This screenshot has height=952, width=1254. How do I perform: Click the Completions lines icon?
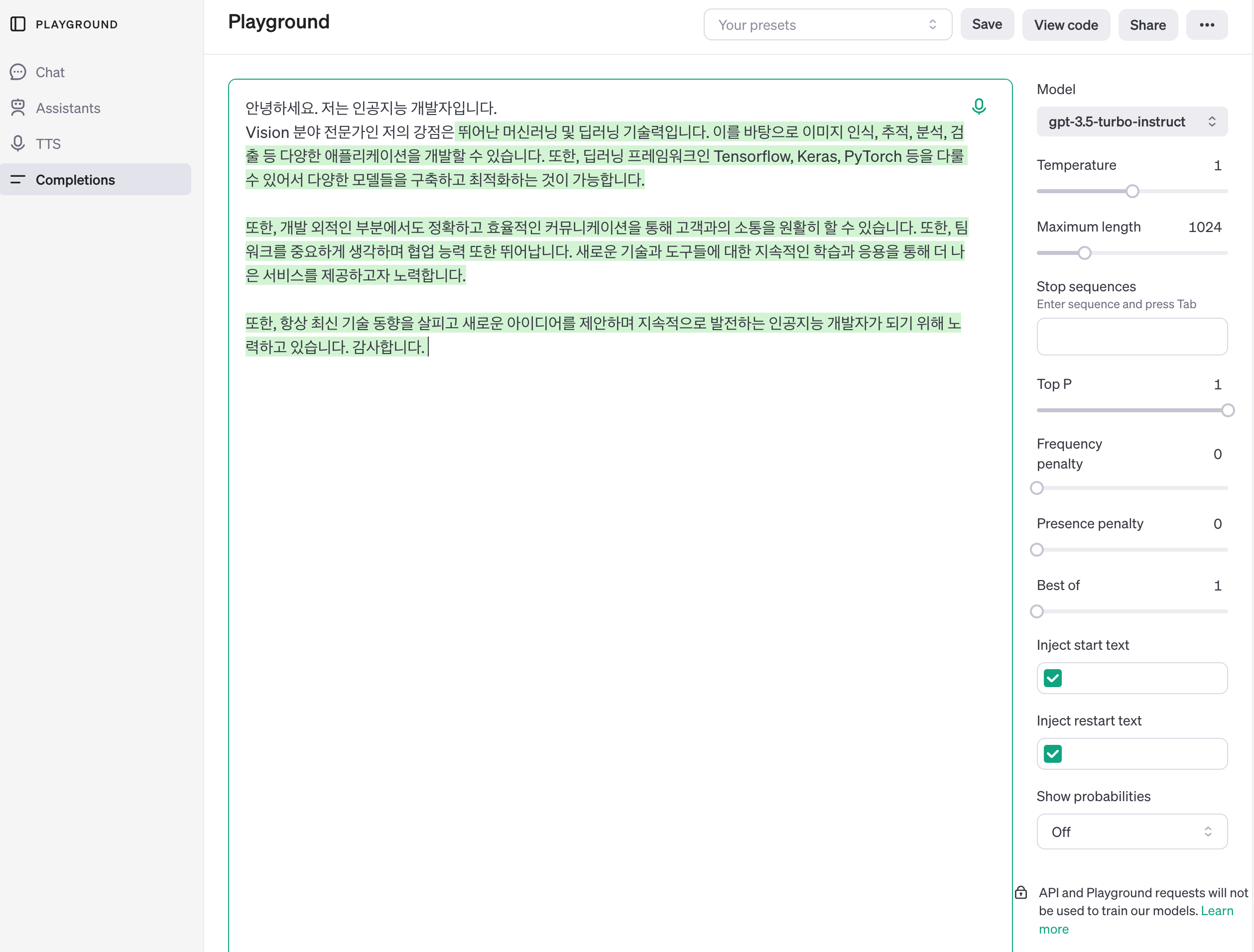(x=17, y=180)
